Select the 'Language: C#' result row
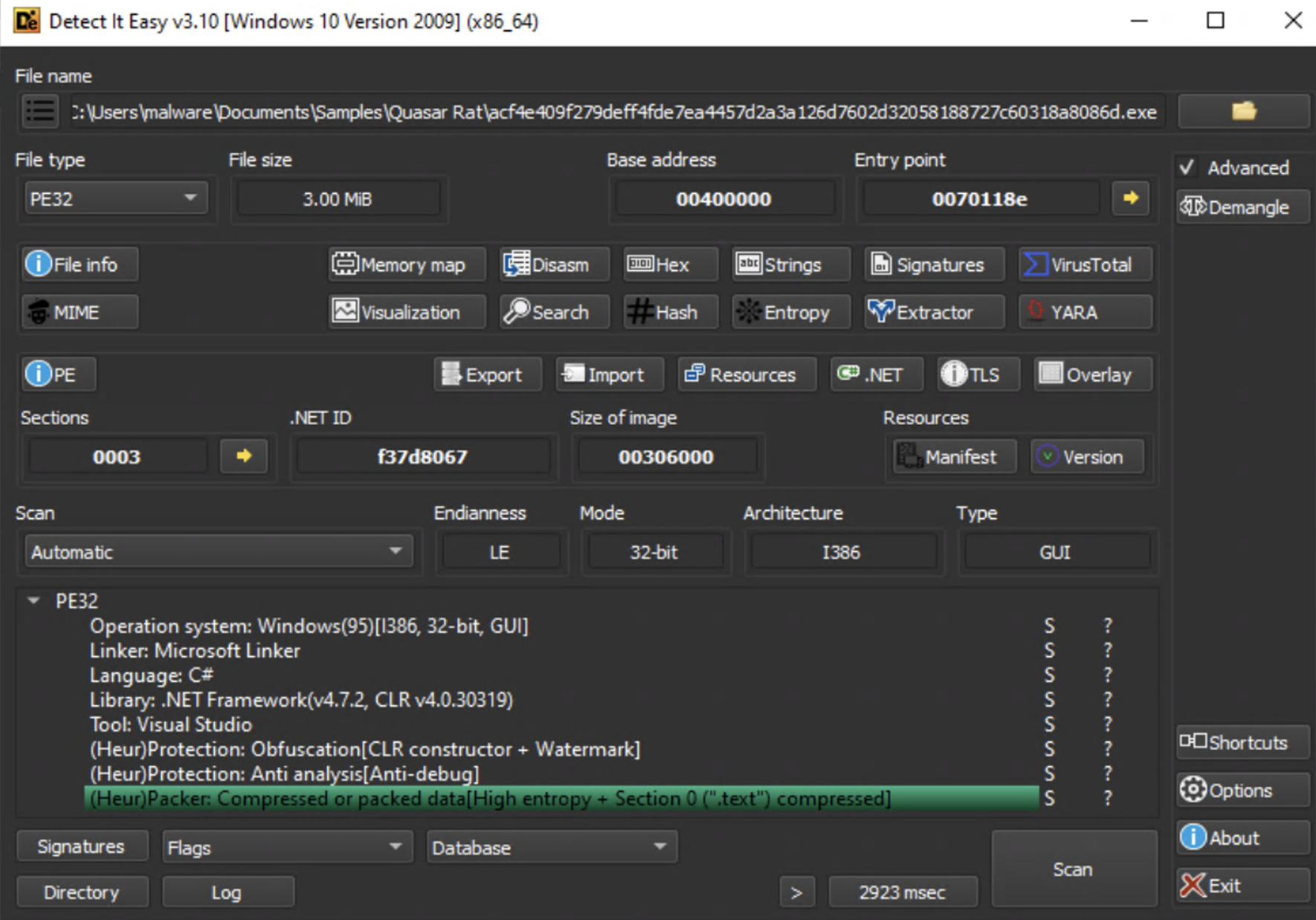Viewport: 1316px width, 920px height. 562,675
